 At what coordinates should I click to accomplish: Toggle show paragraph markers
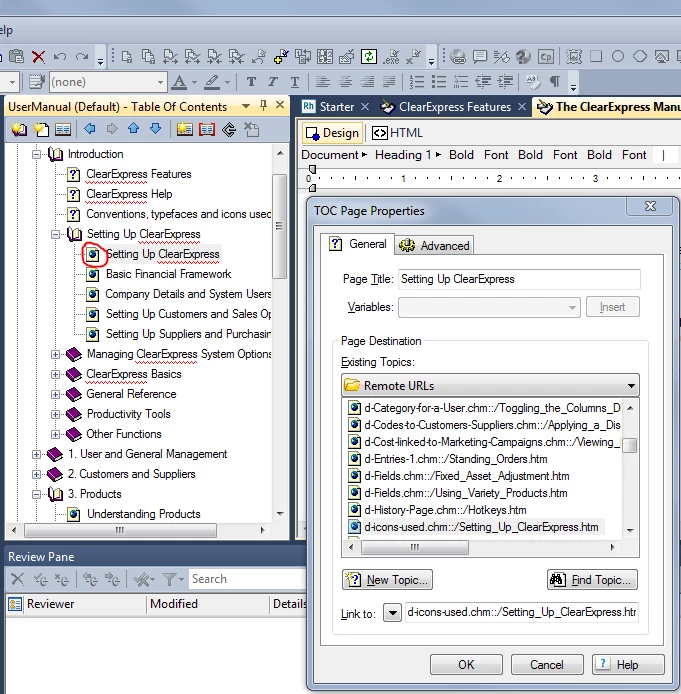click(x=554, y=81)
